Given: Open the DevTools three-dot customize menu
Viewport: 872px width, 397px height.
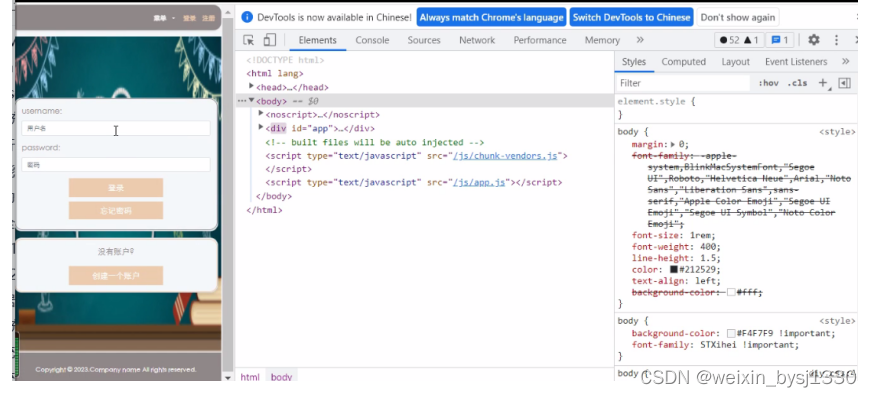Looking at the screenshot, I should point(836,40).
